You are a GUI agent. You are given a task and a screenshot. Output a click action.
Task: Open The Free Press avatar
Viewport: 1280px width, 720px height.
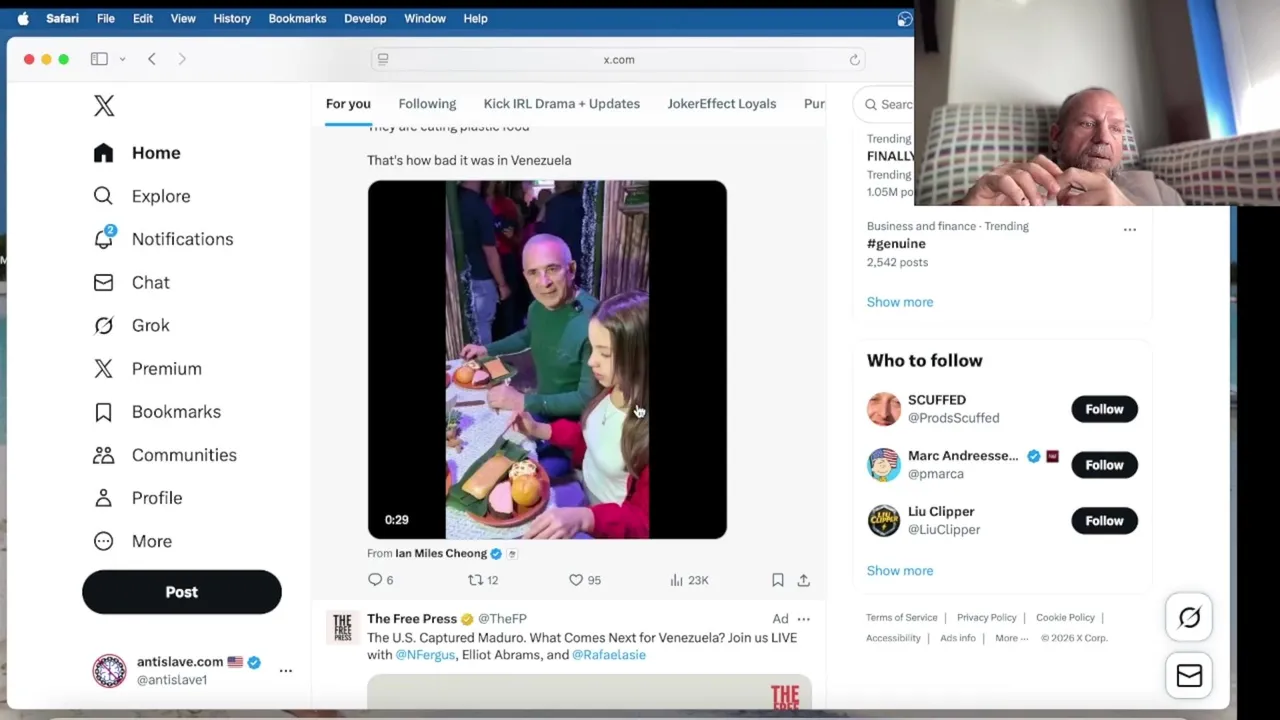click(343, 628)
